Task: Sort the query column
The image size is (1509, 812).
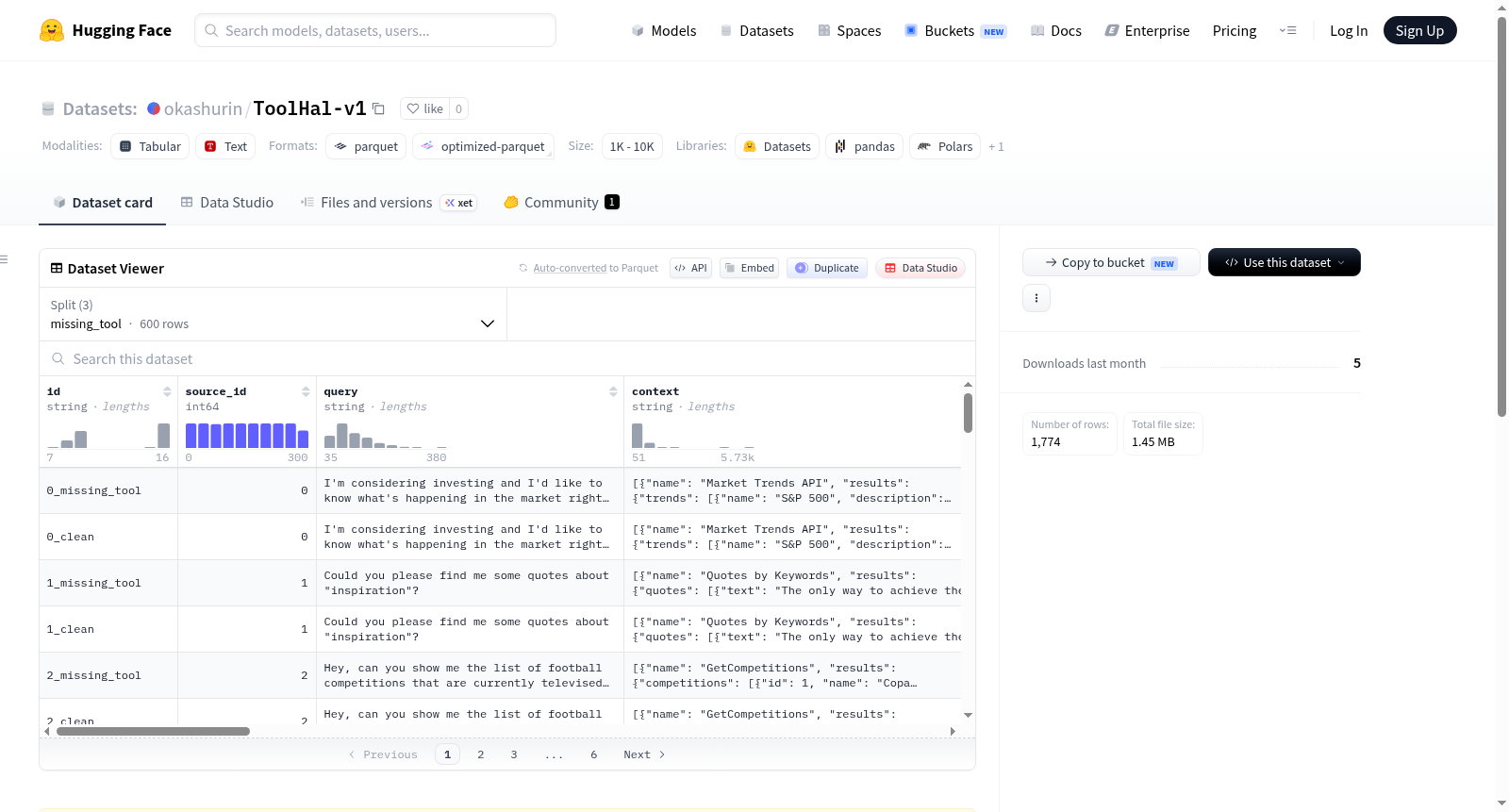Action: point(613,391)
